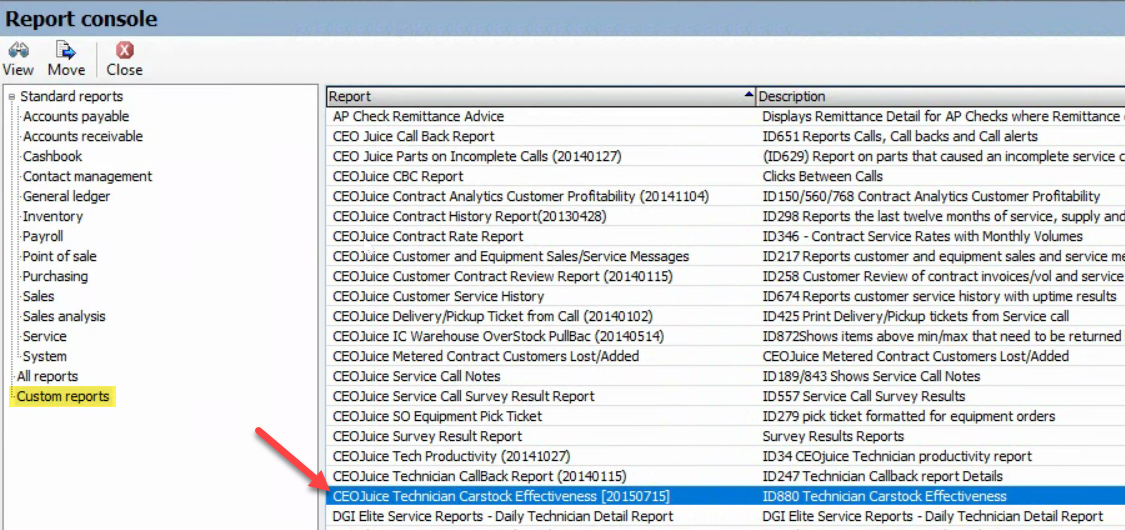Select Accounts payable in tree
1125x530 pixels.
click(x=75, y=116)
